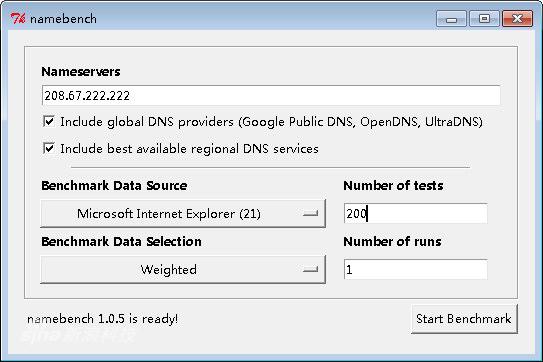Image resolution: width=543 pixels, height=362 pixels.
Task: Close the namebench window
Action: [x=517, y=19]
